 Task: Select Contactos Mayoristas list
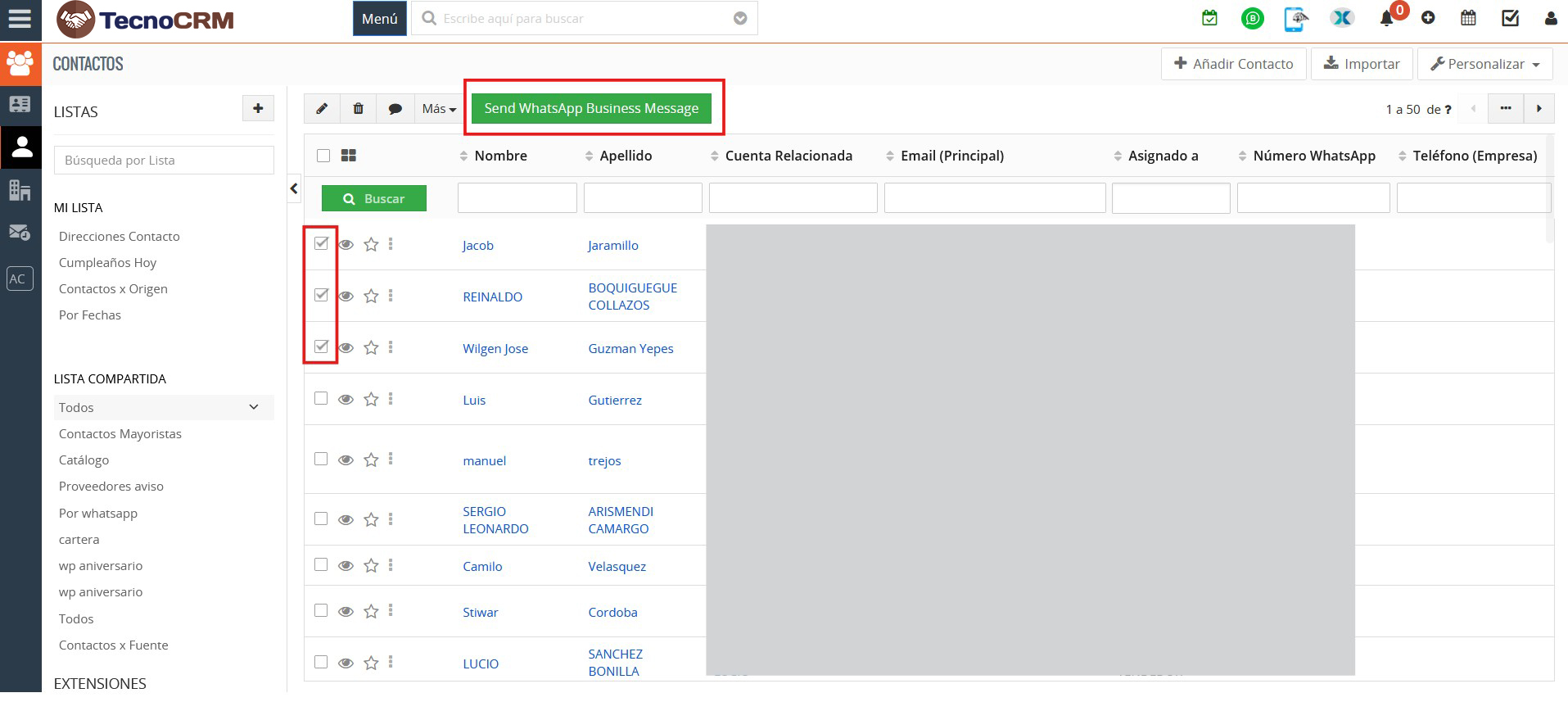click(x=120, y=433)
